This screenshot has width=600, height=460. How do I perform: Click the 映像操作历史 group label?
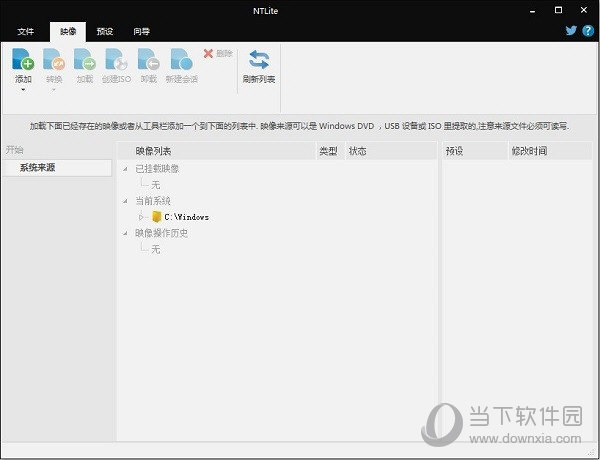point(161,233)
